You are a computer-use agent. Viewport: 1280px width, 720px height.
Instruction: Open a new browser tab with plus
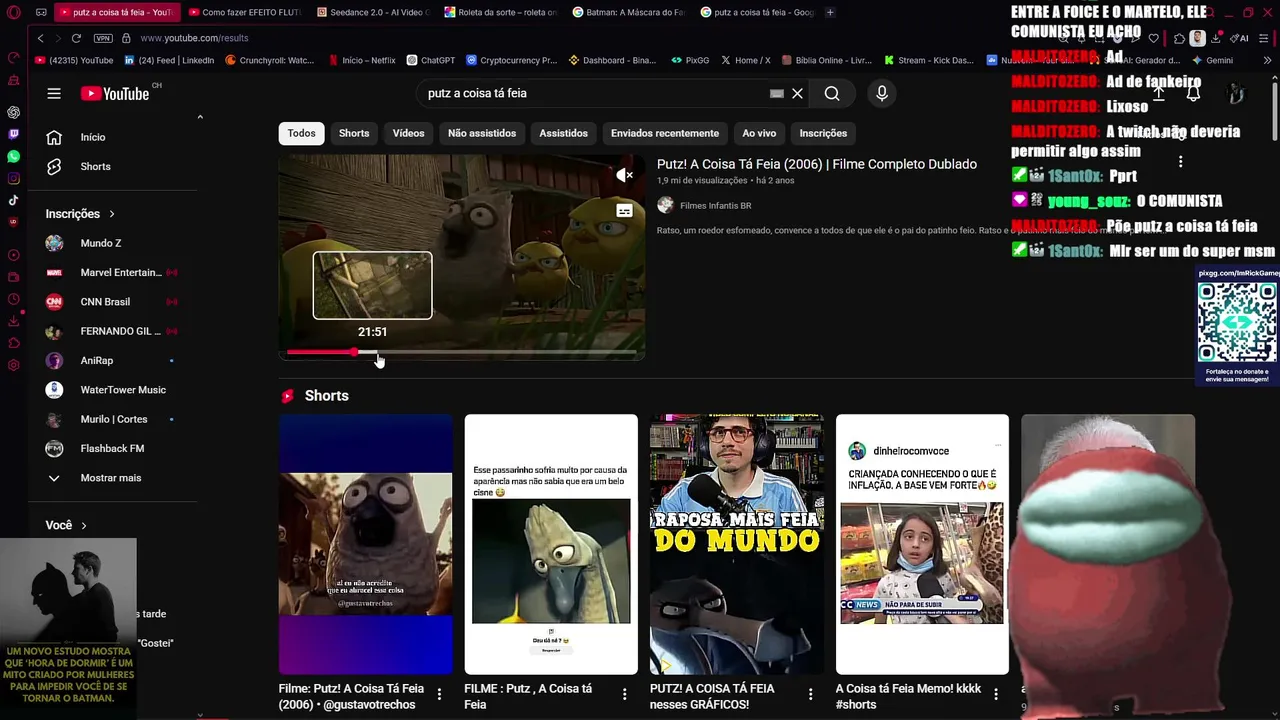[x=830, y=12]
